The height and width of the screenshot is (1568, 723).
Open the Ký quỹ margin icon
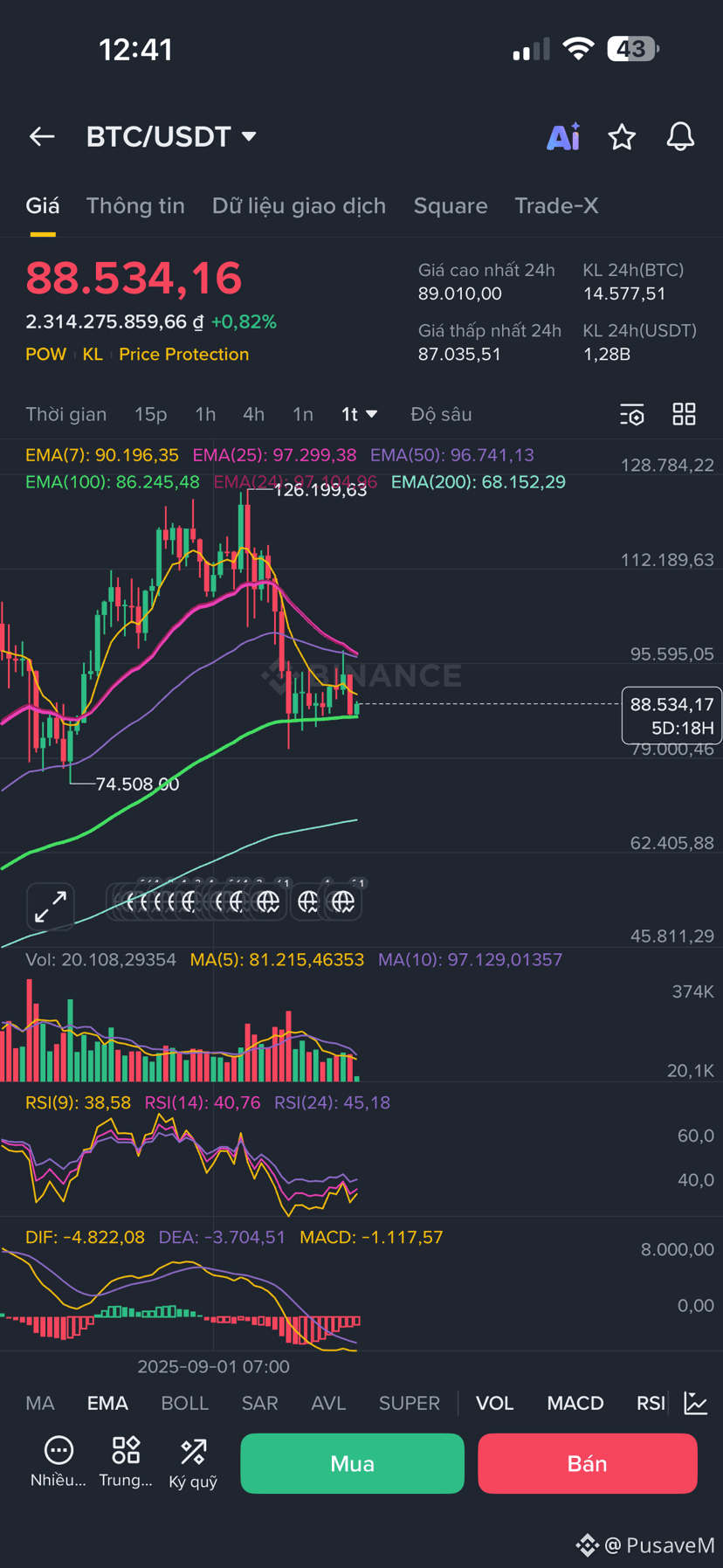tap(193, 1461)
